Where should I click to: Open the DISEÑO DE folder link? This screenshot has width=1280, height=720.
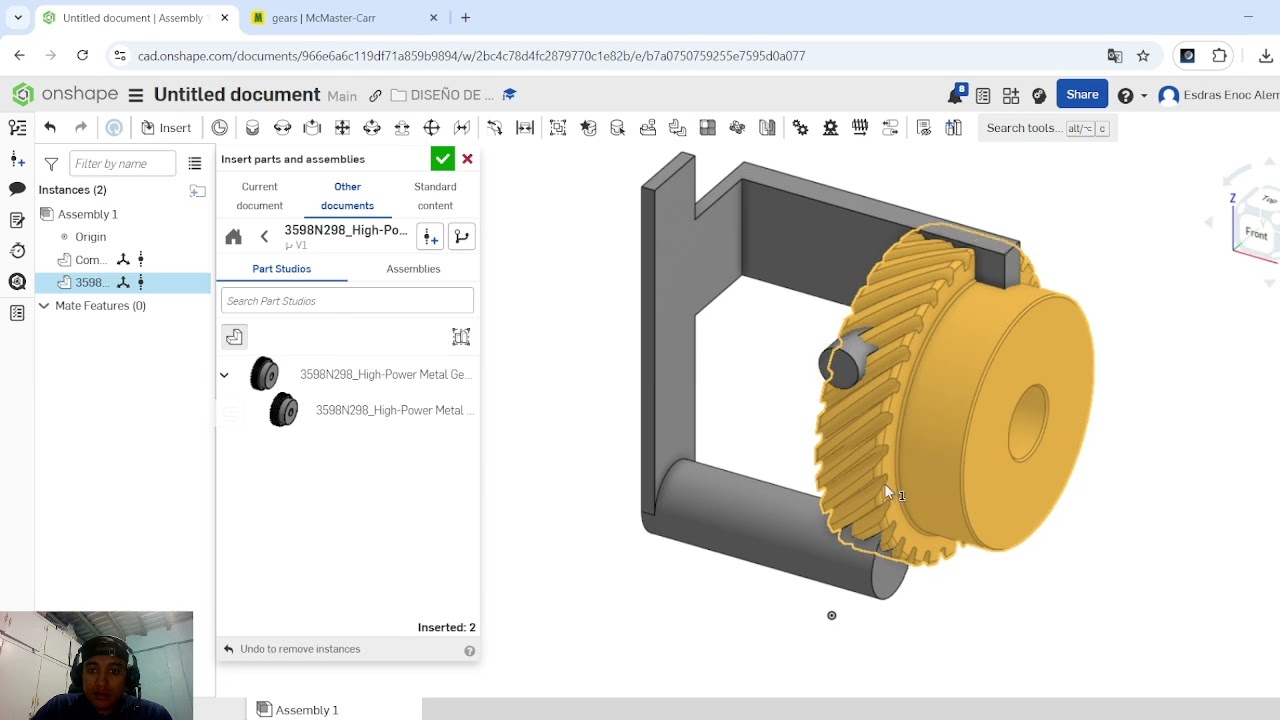click(442, 95)
